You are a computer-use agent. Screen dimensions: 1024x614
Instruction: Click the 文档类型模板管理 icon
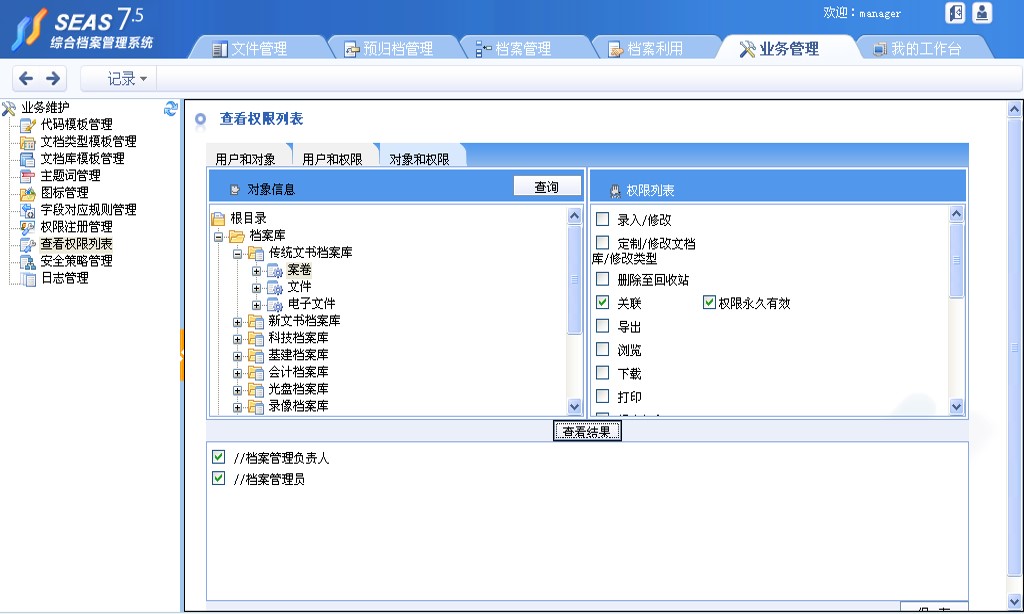(28, 142)
